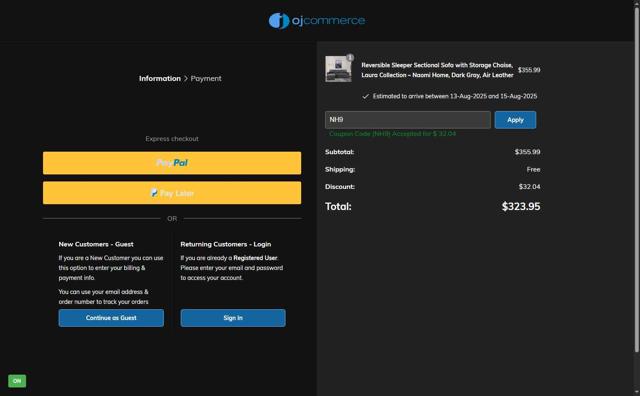Open the ojcommerce logo homepage link

point(317,20)
